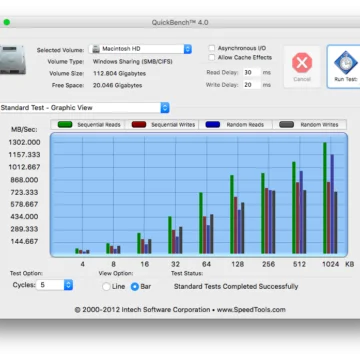Click the Intech Software Corporation copyright line
Image resolution: width=360 pixels, height=360 pixels.
tap(180, 310)
